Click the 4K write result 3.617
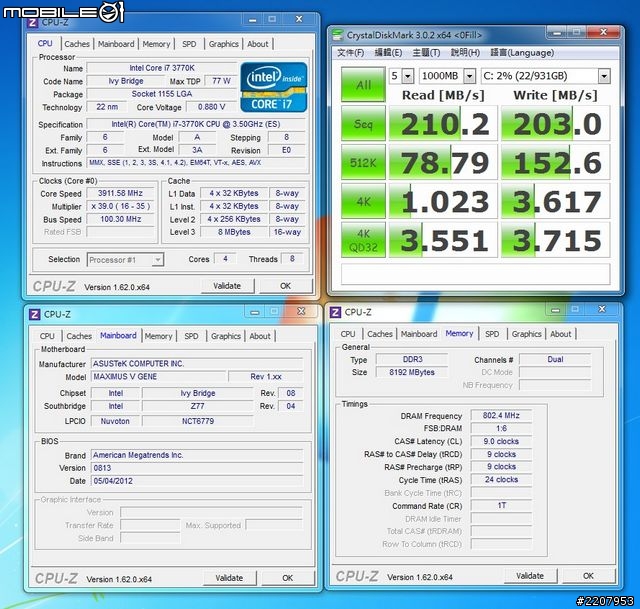Viewport: 640px width, 609px height. [556, 201]
